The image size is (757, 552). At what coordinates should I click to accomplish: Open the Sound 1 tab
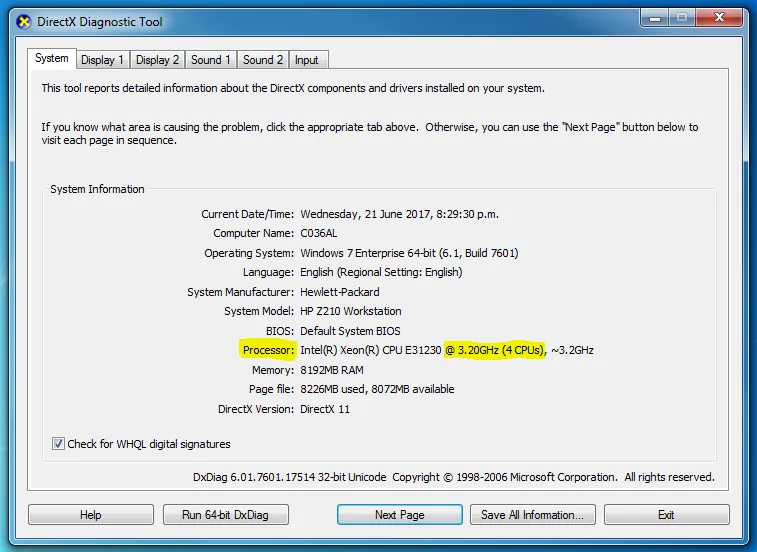tap(210, 60)
